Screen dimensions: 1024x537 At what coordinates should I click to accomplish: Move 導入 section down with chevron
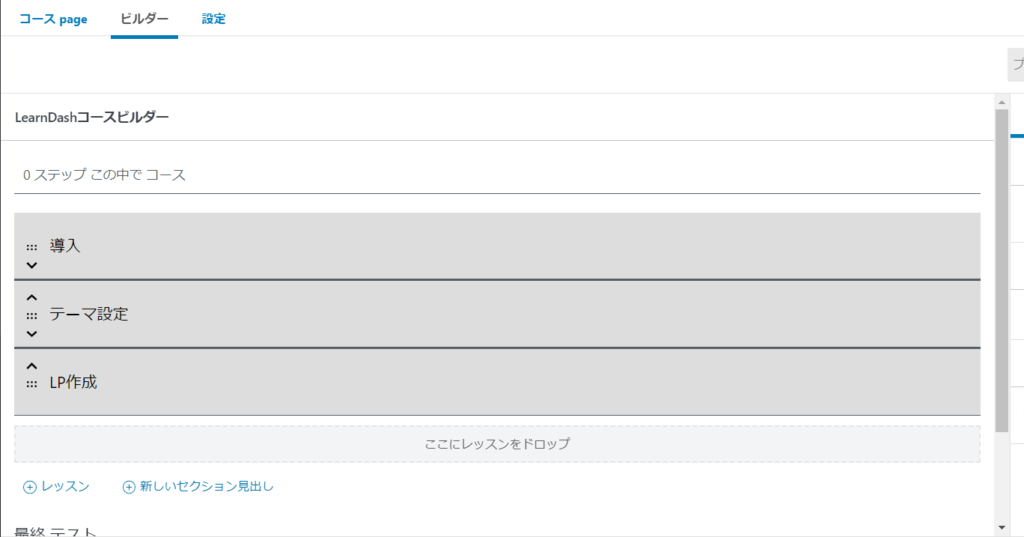tap(31, 265)
